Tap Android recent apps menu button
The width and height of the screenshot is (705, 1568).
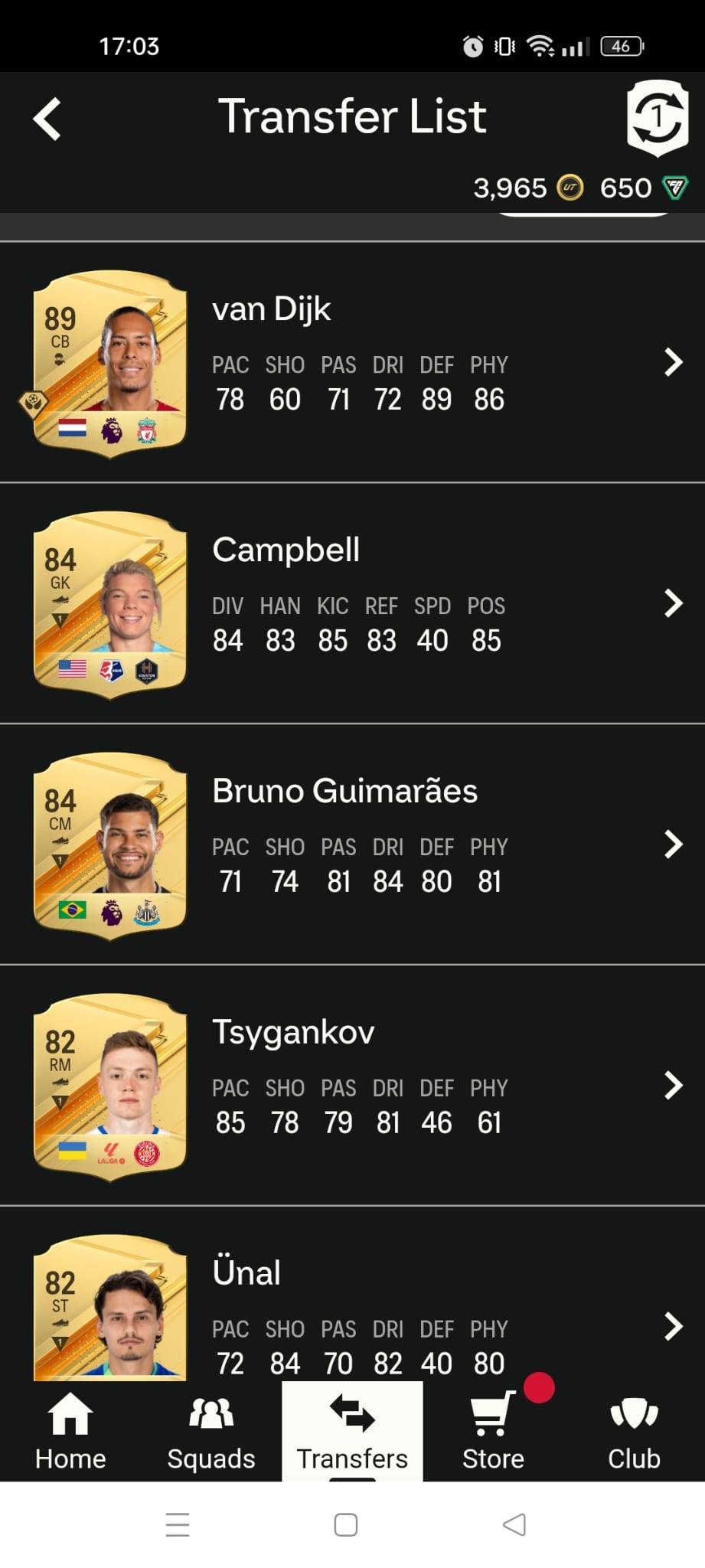tap(178, 1524)
